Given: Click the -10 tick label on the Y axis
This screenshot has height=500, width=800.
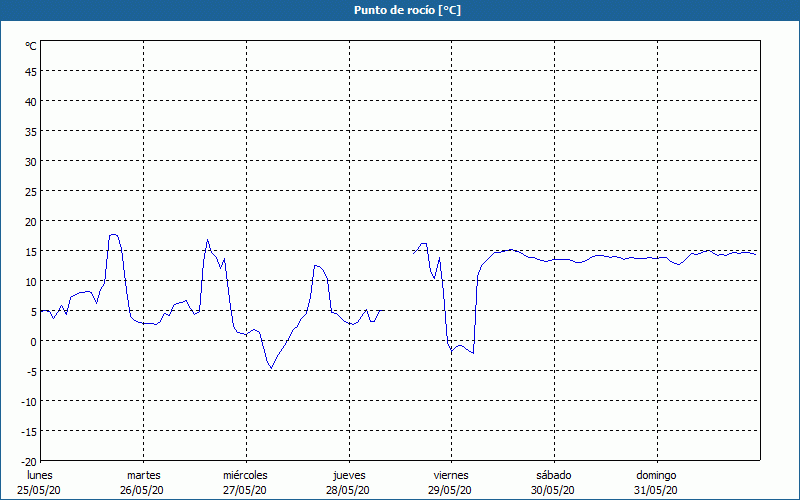Looking at the screenshot, I should click(x=29, y=401).
